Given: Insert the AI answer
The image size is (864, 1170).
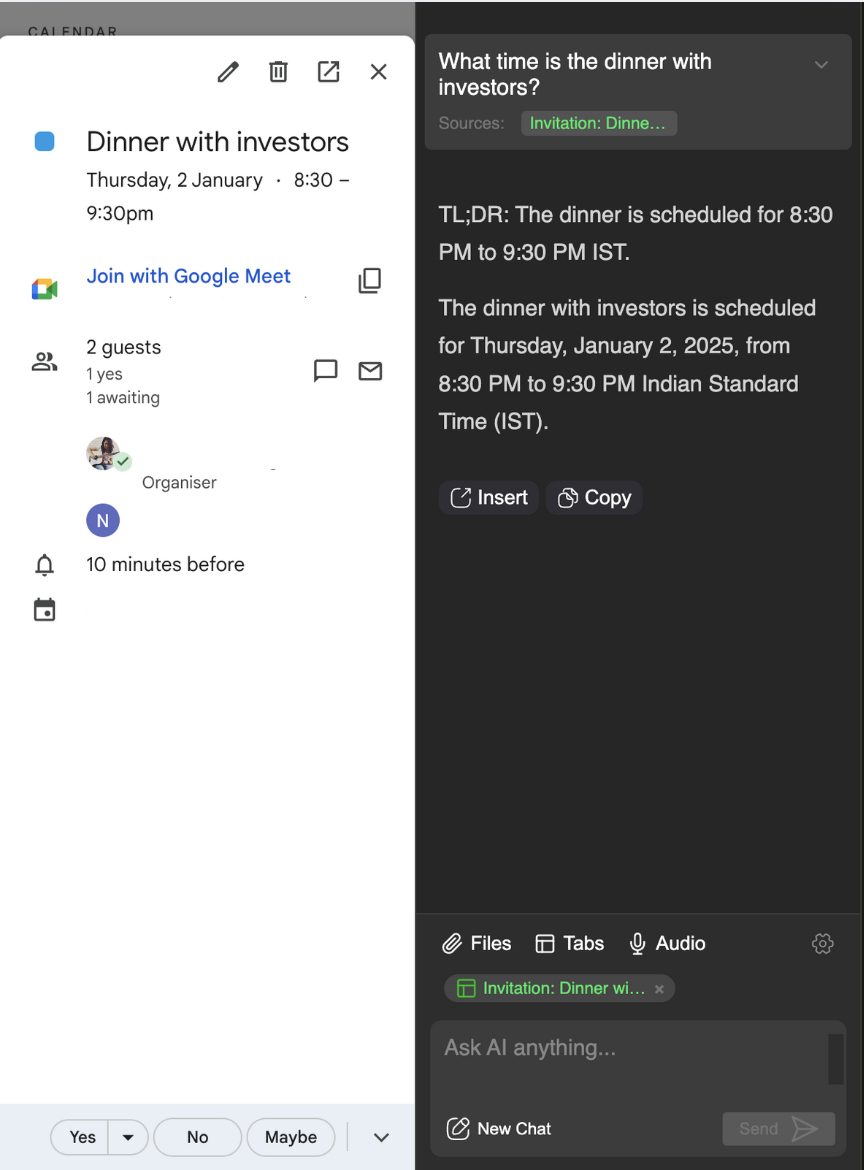Looking at the screenshot, I should point(489,498).
